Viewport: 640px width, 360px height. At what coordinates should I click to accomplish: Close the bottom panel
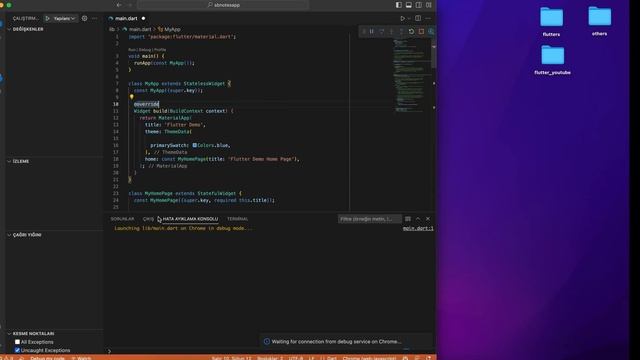[428, 219]
